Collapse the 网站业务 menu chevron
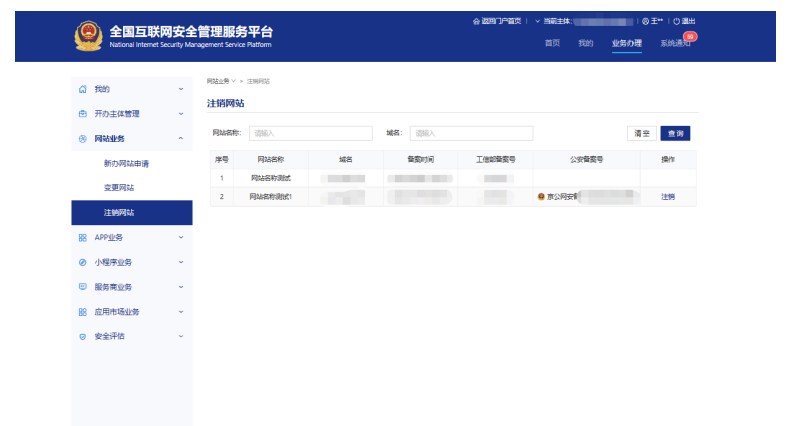Viewport: 804px width, 426px height. click(x=180, y=139)
